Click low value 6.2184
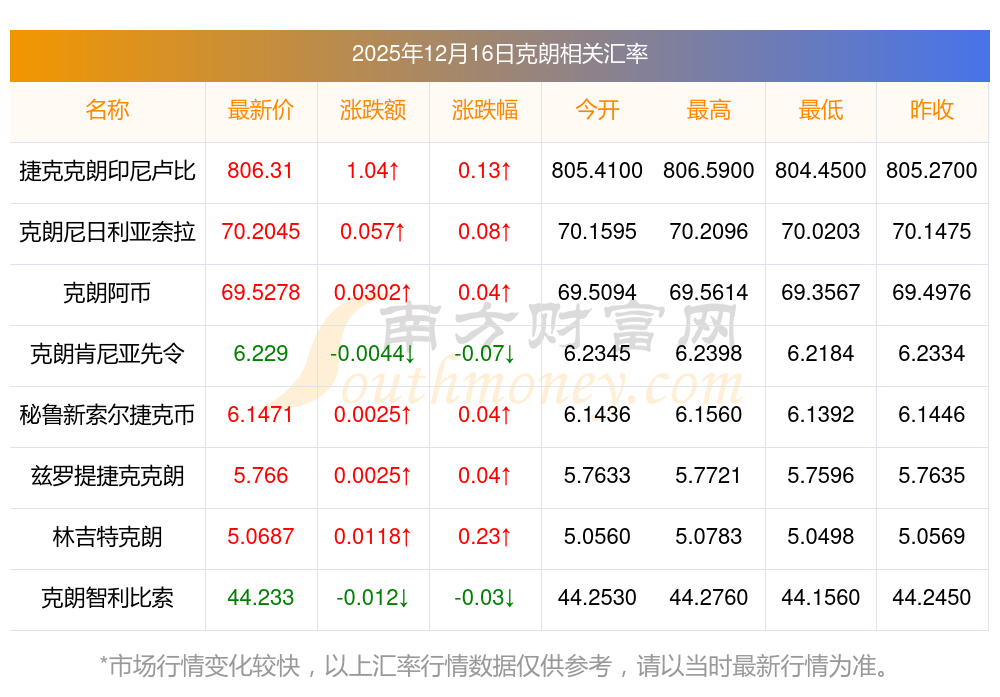 pos(821,353)
